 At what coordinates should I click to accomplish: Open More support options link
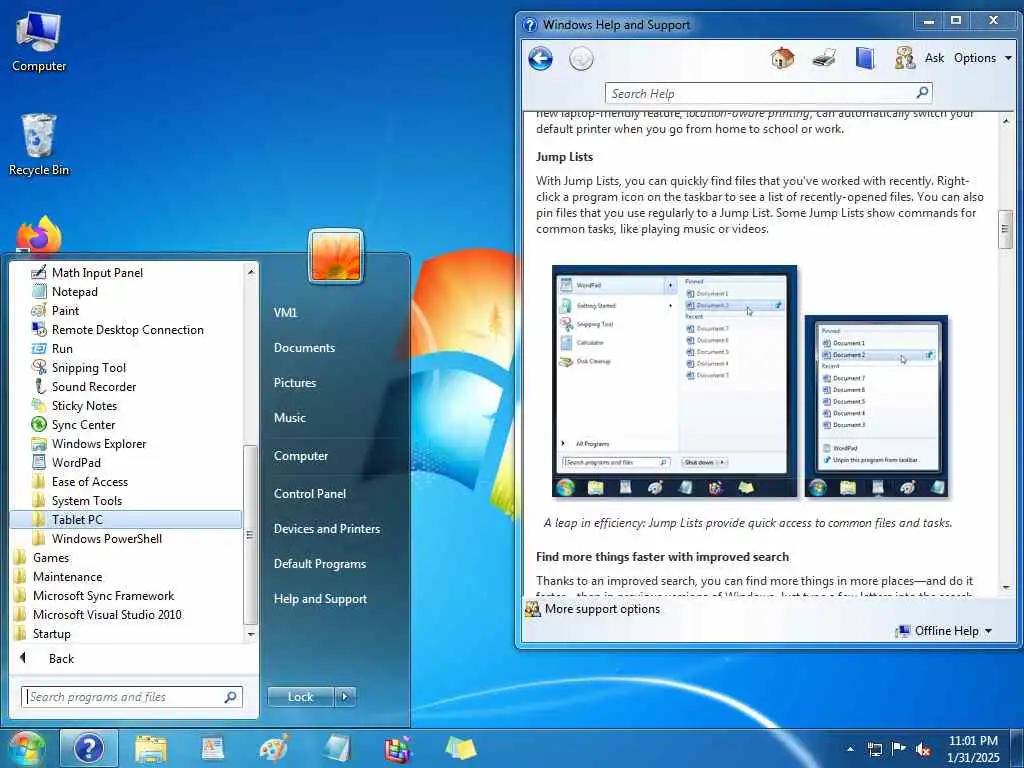click(x=602, y=609)
